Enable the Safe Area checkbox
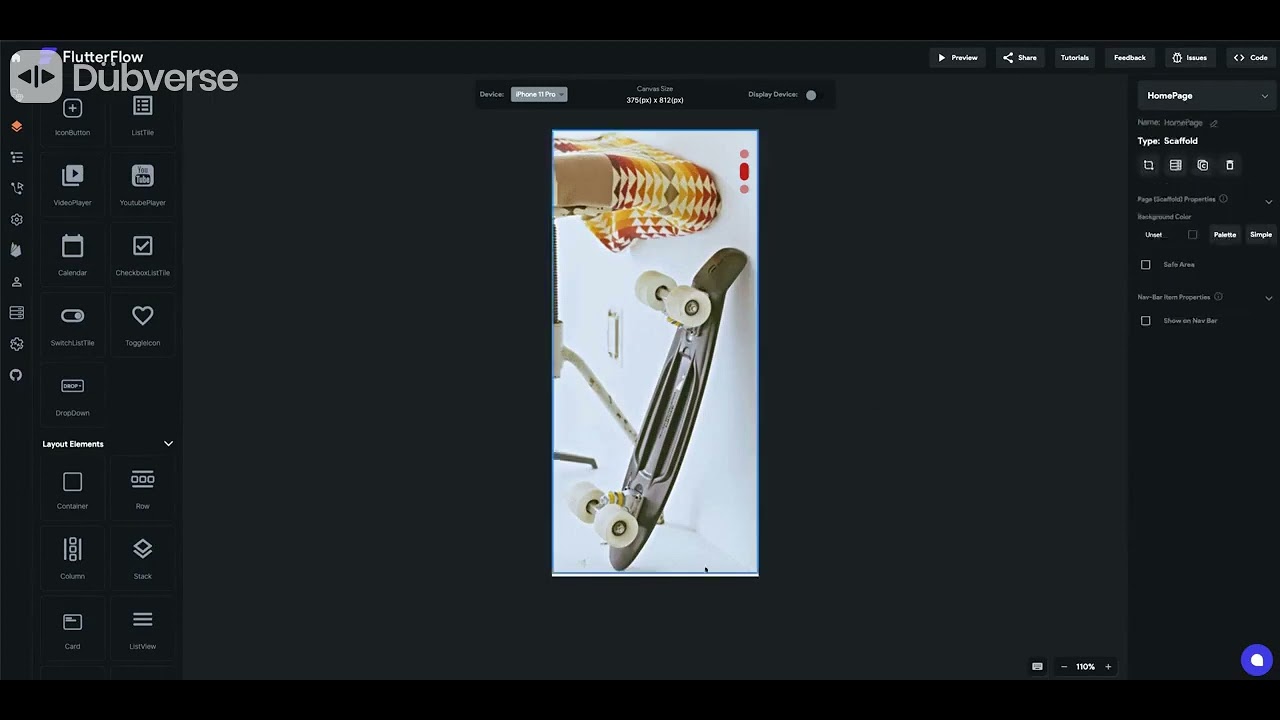The image size is (1280, 720). click(1146, 265)
